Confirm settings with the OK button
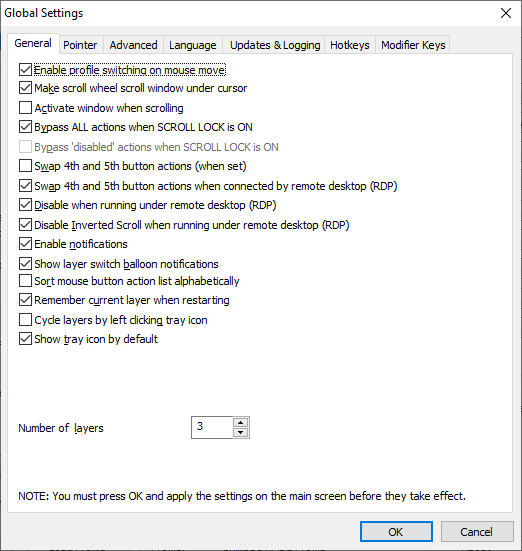The image size is (522, 551). click(x=396, y=532)
